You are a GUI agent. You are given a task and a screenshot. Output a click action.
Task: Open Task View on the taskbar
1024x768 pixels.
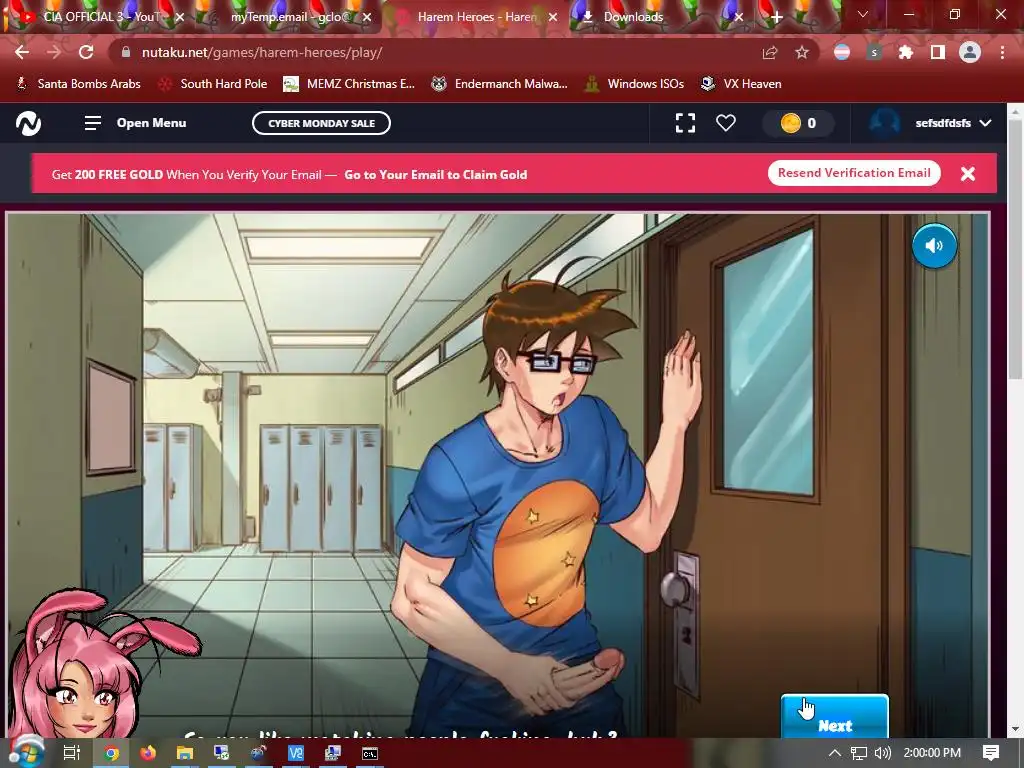tap(72, 753)
